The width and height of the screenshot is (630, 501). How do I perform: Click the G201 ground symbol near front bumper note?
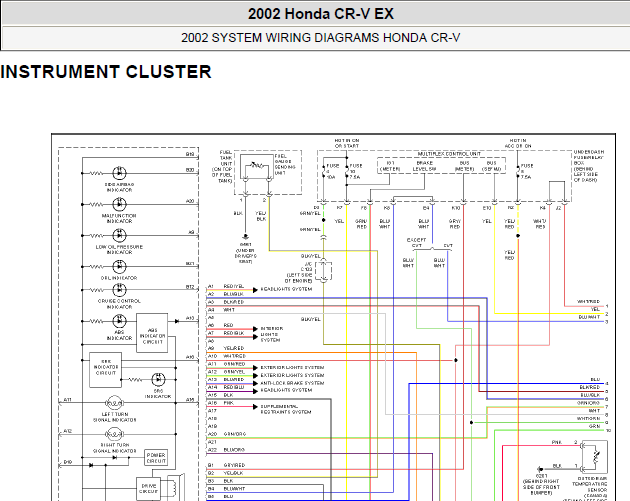tap(540, 469)
